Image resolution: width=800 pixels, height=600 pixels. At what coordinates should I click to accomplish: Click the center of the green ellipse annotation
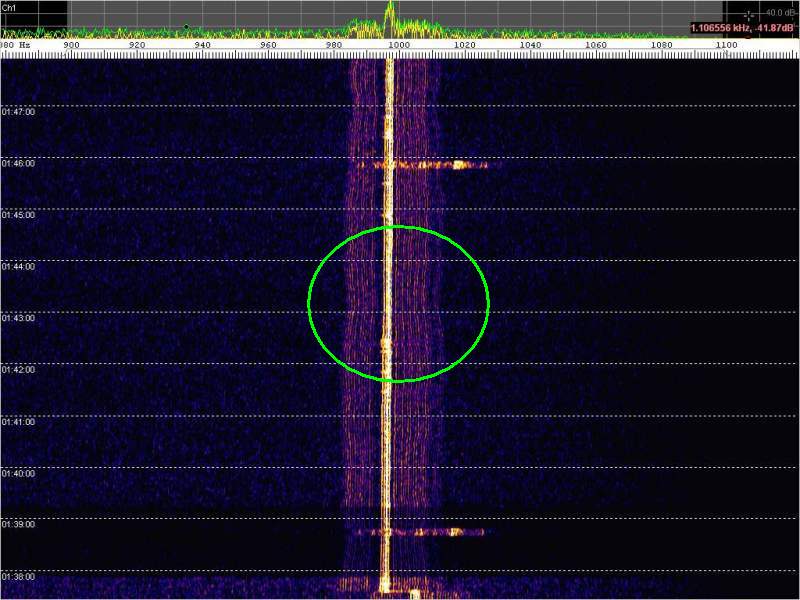pos(398,303)
